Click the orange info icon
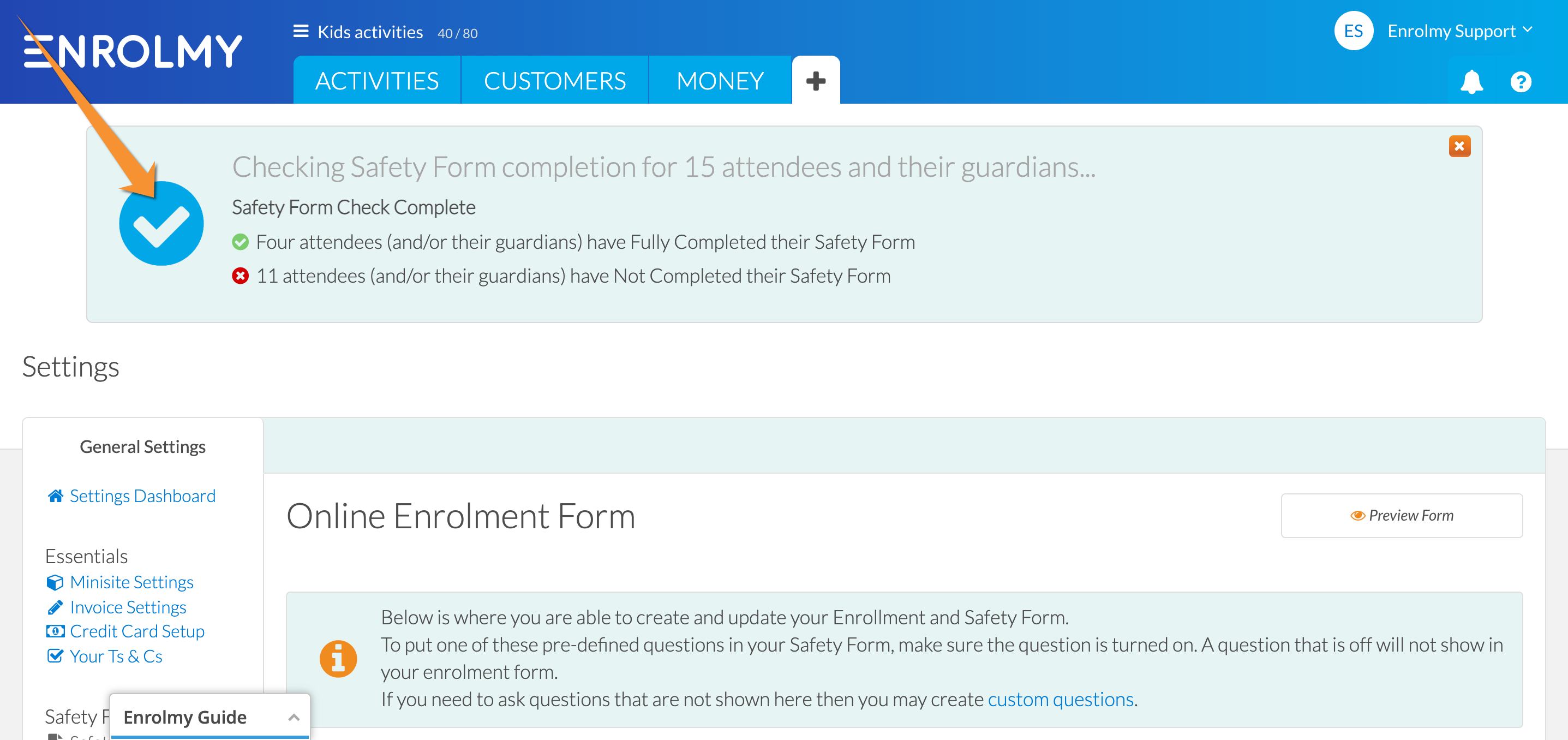 [338, 659]
